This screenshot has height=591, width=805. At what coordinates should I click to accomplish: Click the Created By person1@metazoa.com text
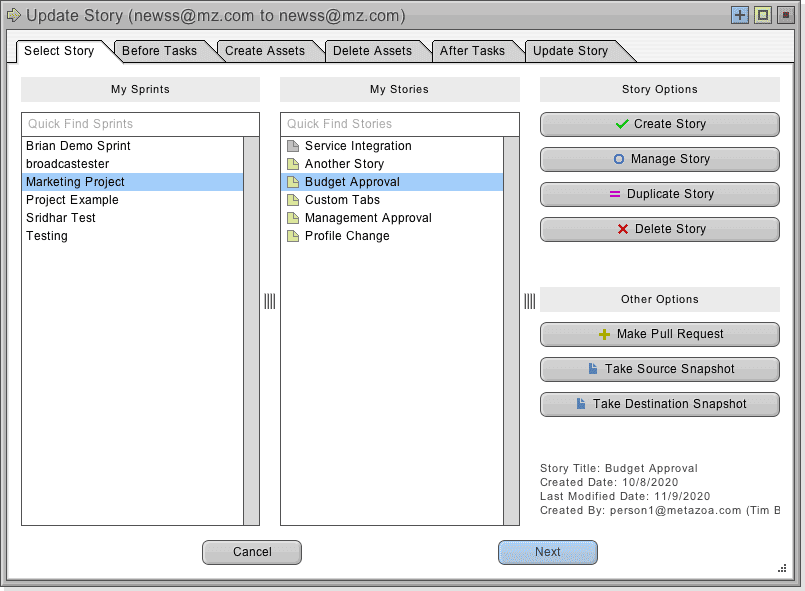click(x=660, y=510)
